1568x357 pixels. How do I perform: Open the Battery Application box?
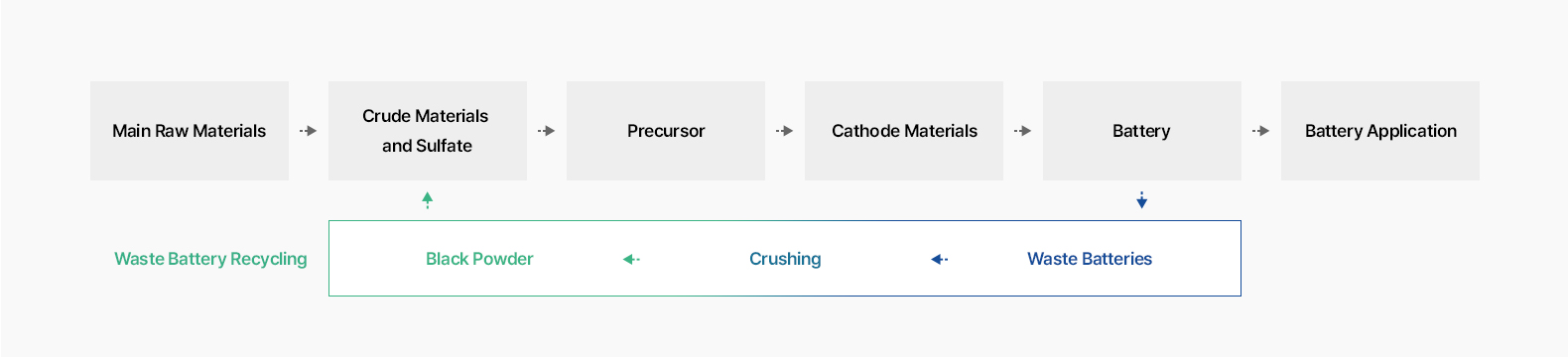point(1380,131)
